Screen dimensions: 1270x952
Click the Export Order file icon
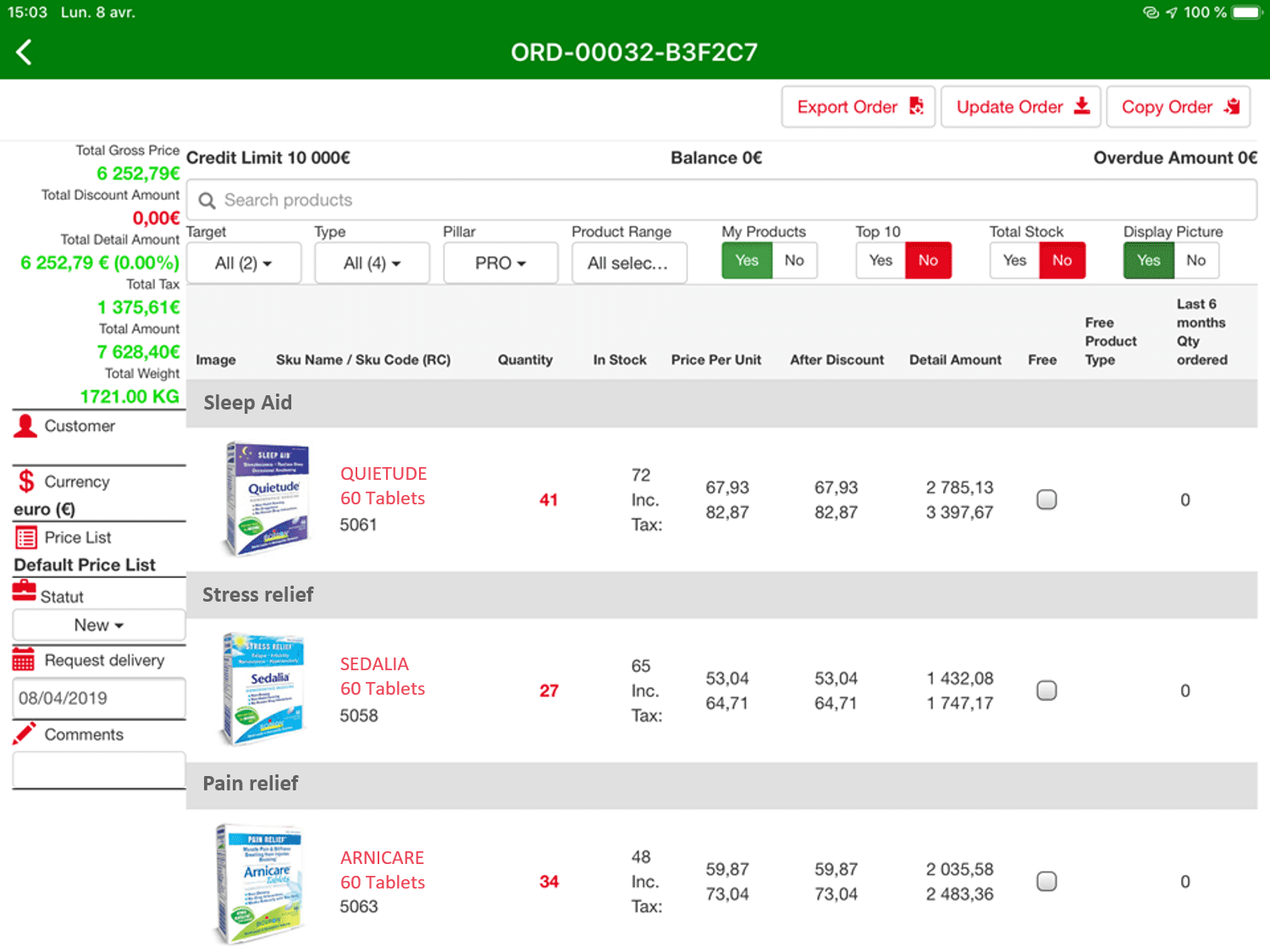pos(916,106)
